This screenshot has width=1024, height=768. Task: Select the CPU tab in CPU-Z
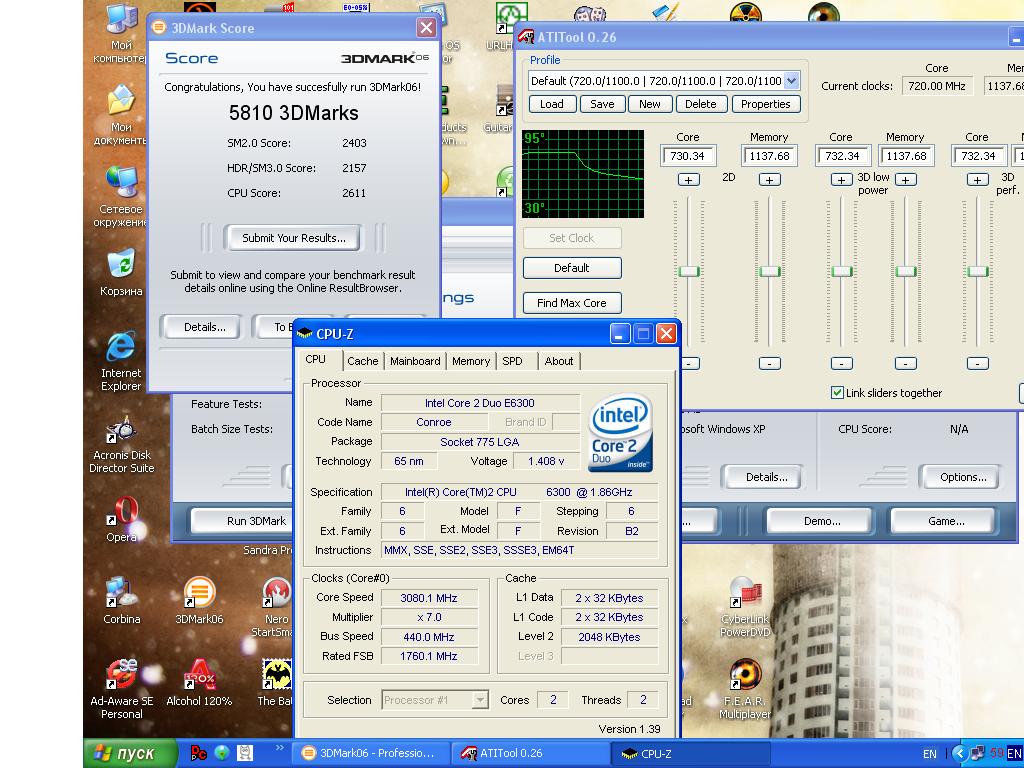(x=315, y=359)
